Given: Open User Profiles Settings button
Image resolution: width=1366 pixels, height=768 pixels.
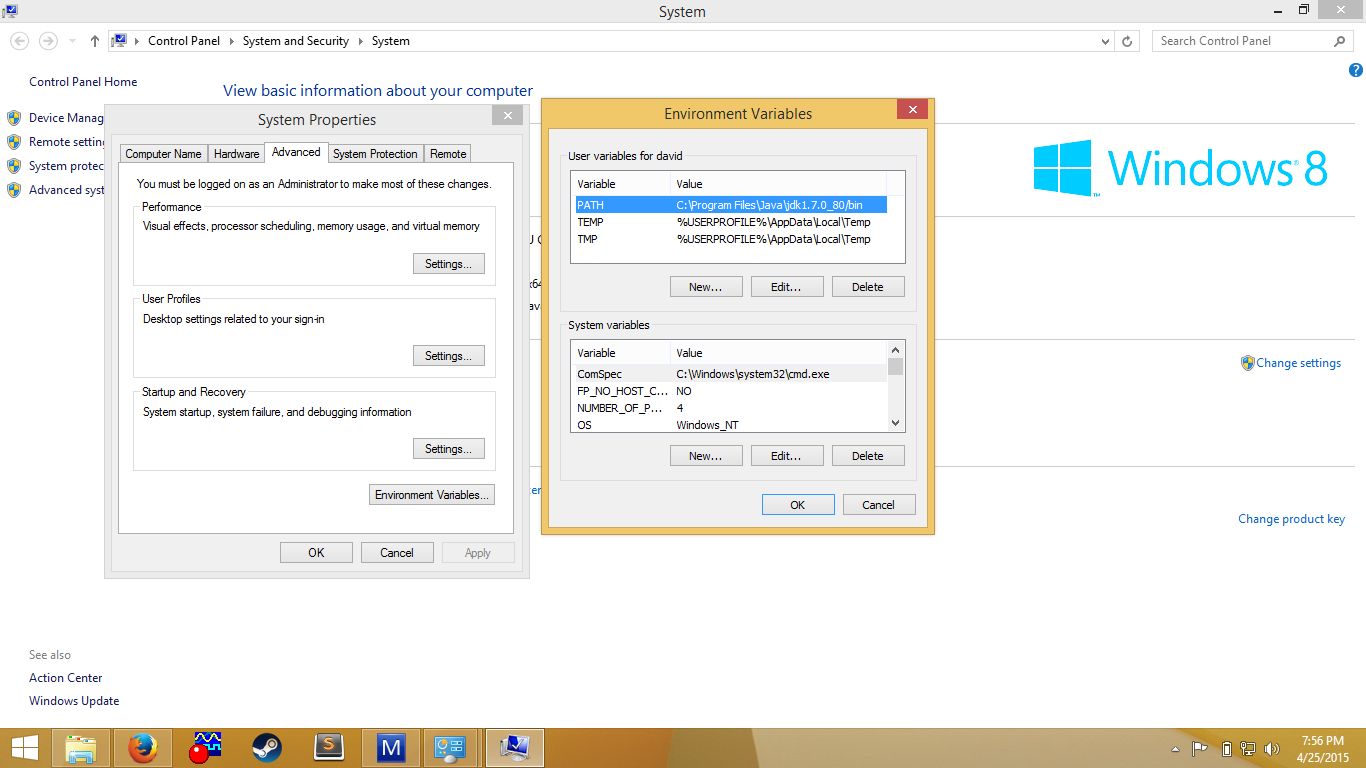Looking at the screenshot, I should [x=449, y=356].
